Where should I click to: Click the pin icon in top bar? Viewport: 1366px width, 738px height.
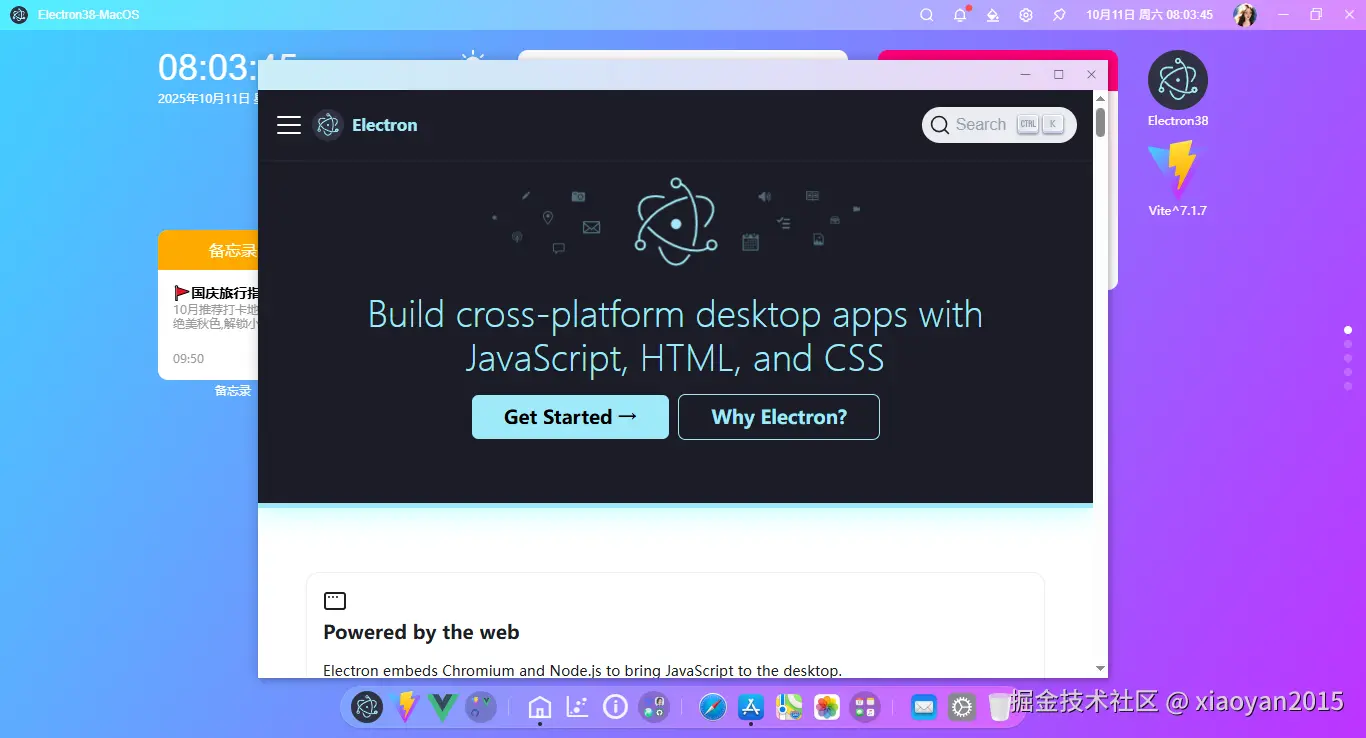coord(1059,15)
